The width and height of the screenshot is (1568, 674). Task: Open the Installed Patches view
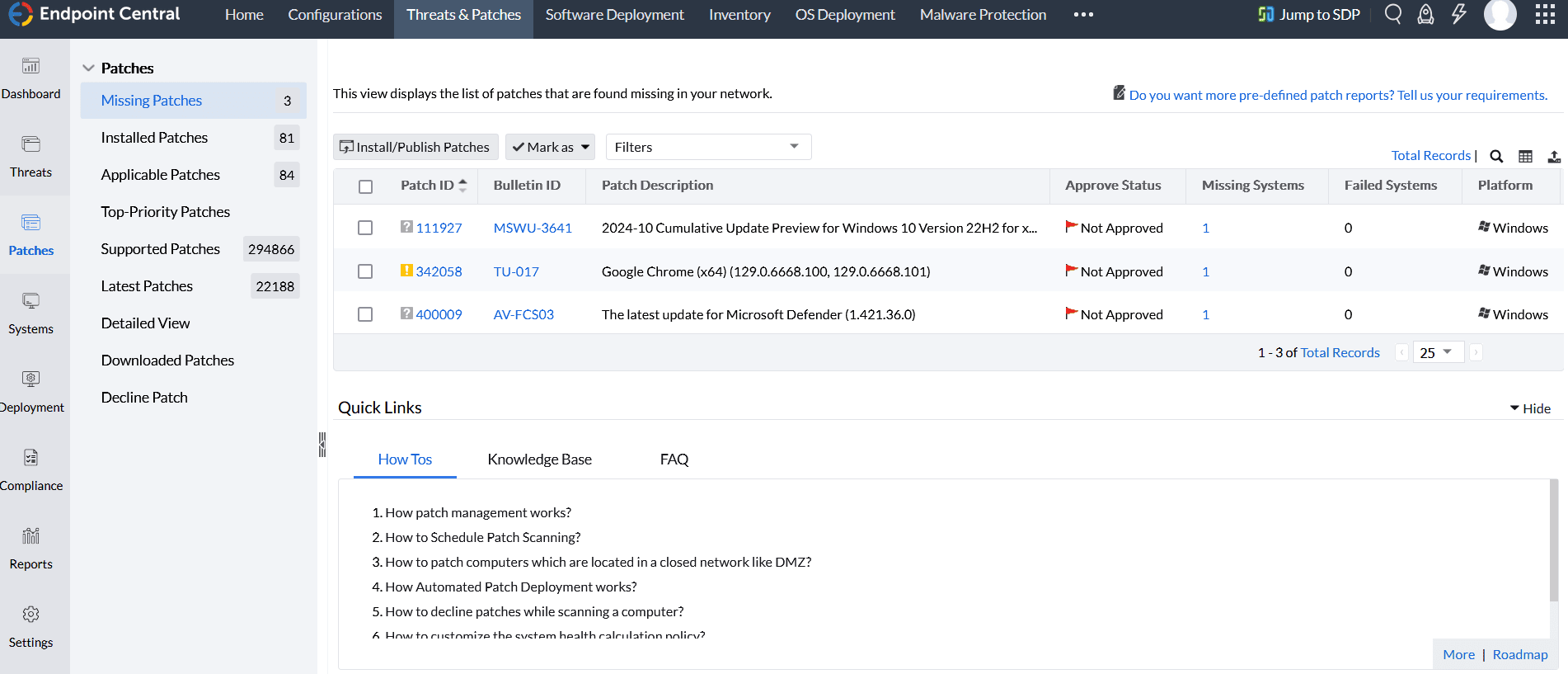pyautogui.click(x=154, y=138)
